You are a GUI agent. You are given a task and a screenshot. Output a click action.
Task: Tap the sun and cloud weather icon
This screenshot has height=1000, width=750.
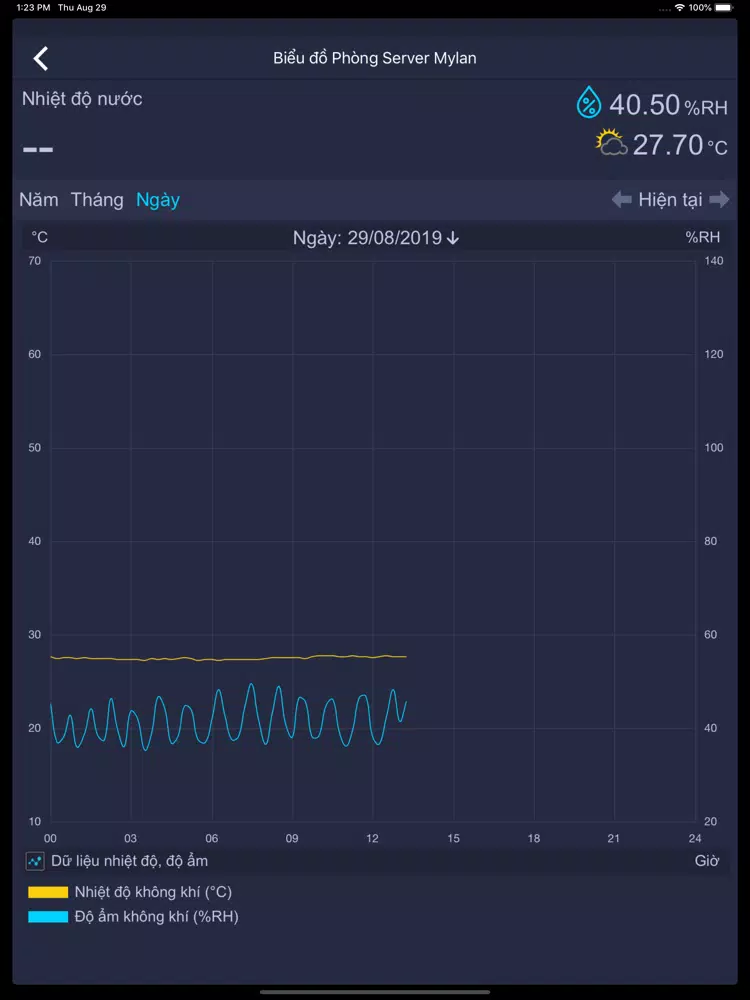point(611,142)
